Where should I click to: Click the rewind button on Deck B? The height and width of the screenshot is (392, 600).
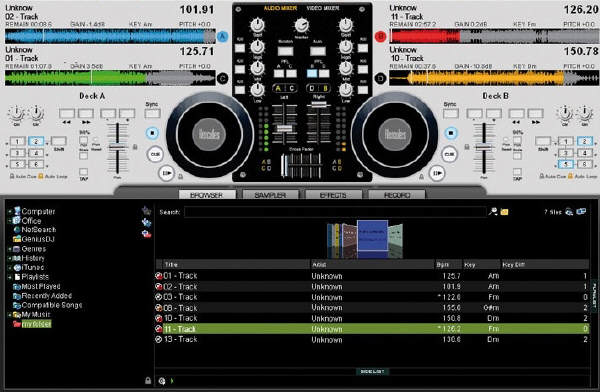click(x=516, y=113)
